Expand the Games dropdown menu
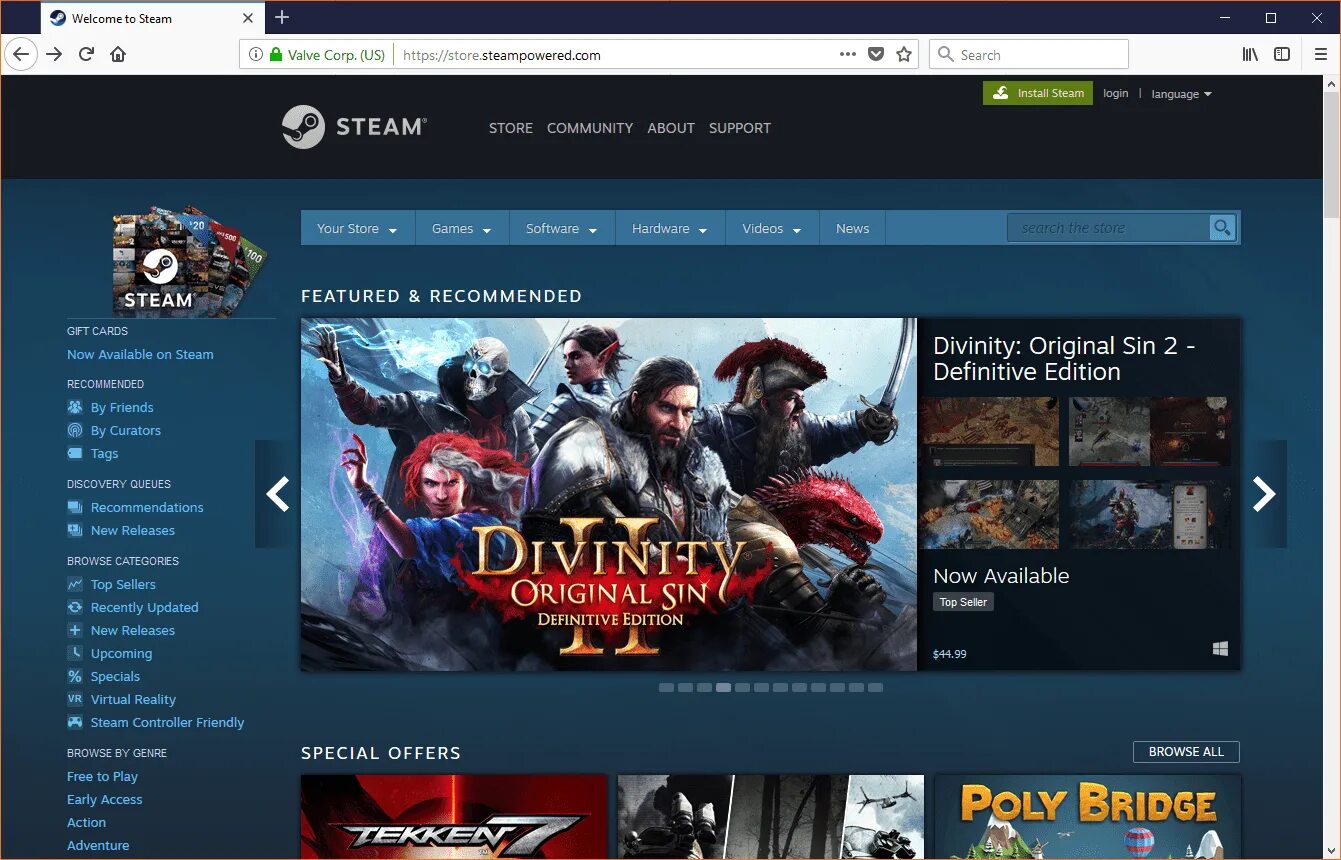Image resolution: width=1341 pixels, height=860 pixels. click(462, 228)
